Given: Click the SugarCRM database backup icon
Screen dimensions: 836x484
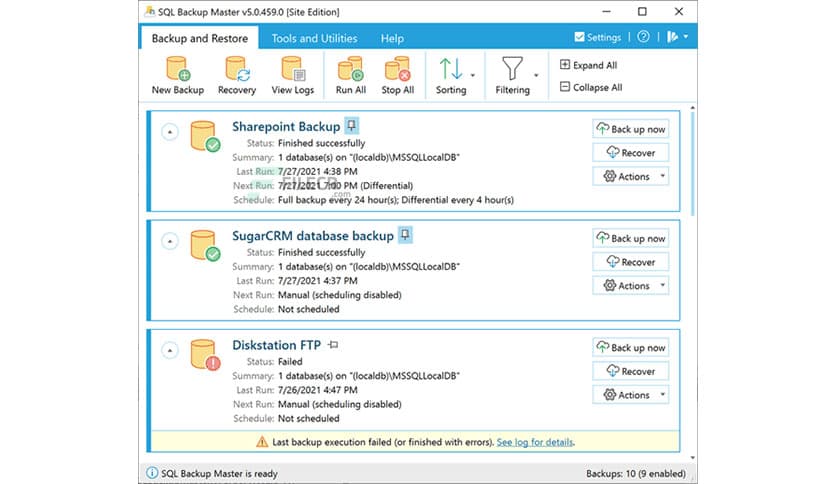Looking at the screenshot, I should click(x=205, y=245).
